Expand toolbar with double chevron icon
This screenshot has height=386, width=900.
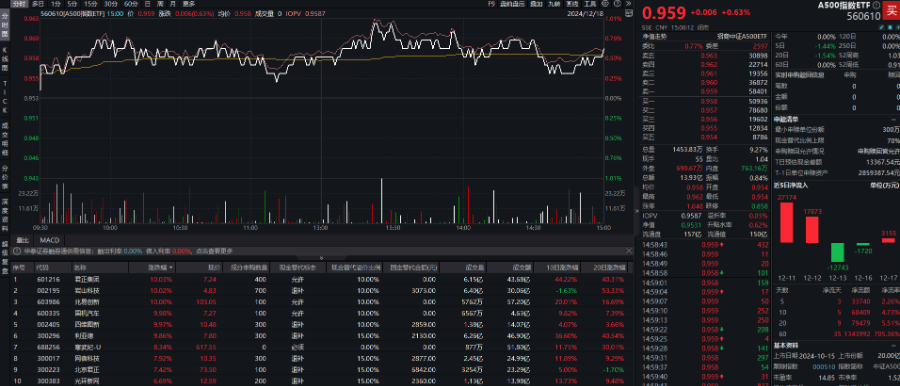point(629,3)
